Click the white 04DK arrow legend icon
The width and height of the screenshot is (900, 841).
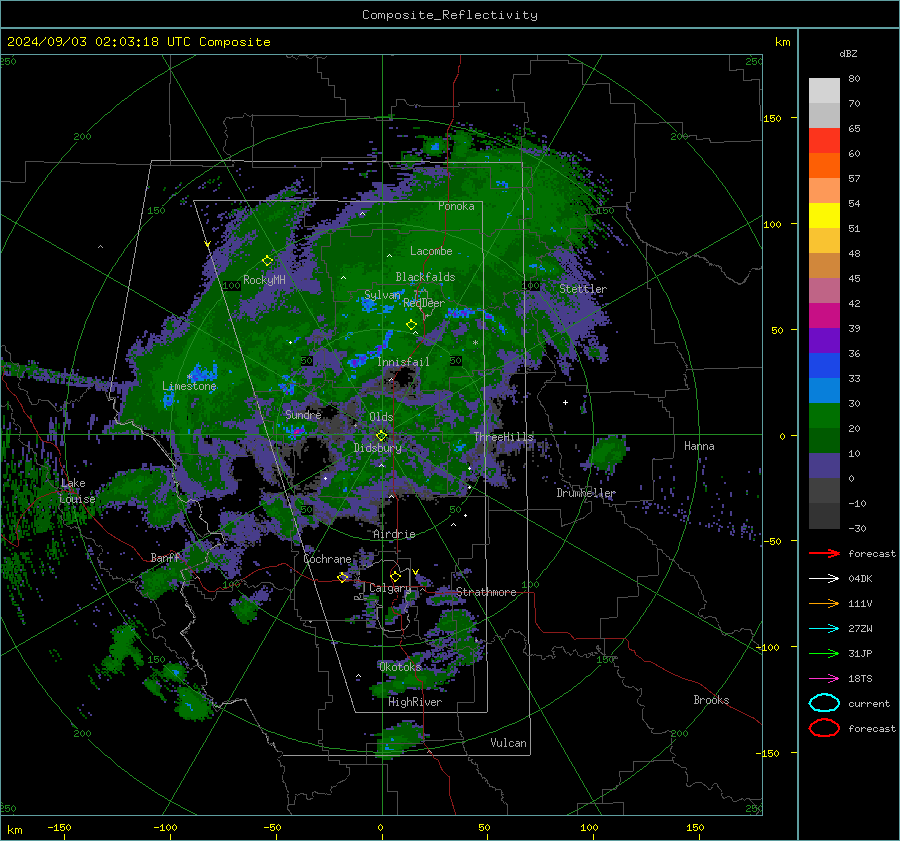click(824, 579)
